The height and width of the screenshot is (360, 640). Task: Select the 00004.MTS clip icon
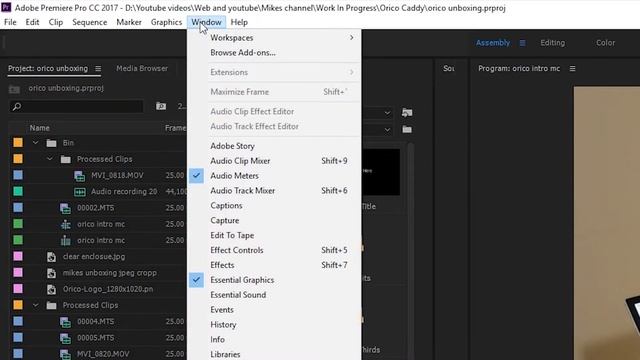pos(65,322)
